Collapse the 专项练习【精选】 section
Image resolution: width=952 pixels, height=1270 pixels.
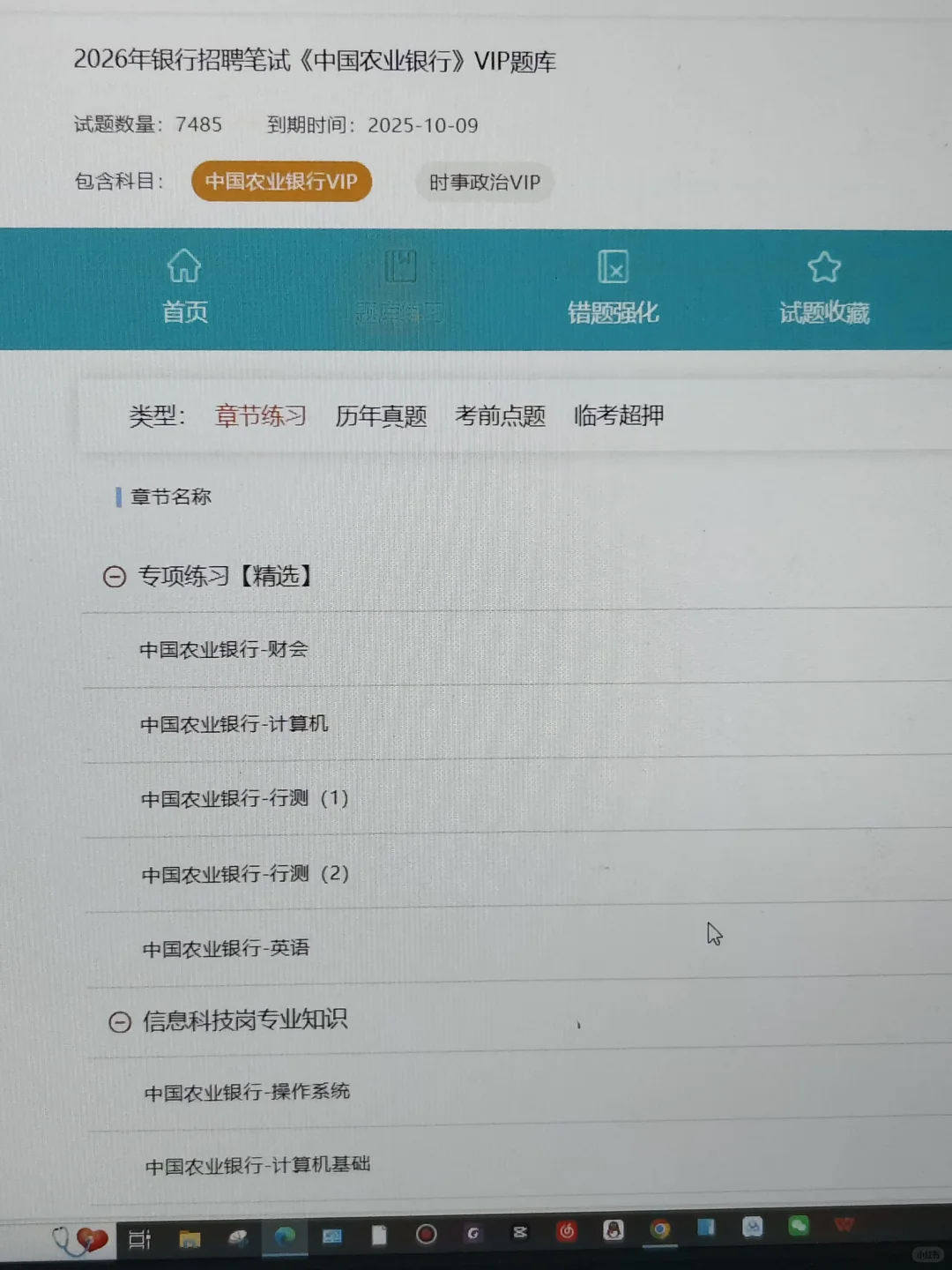tap(115, 577)
